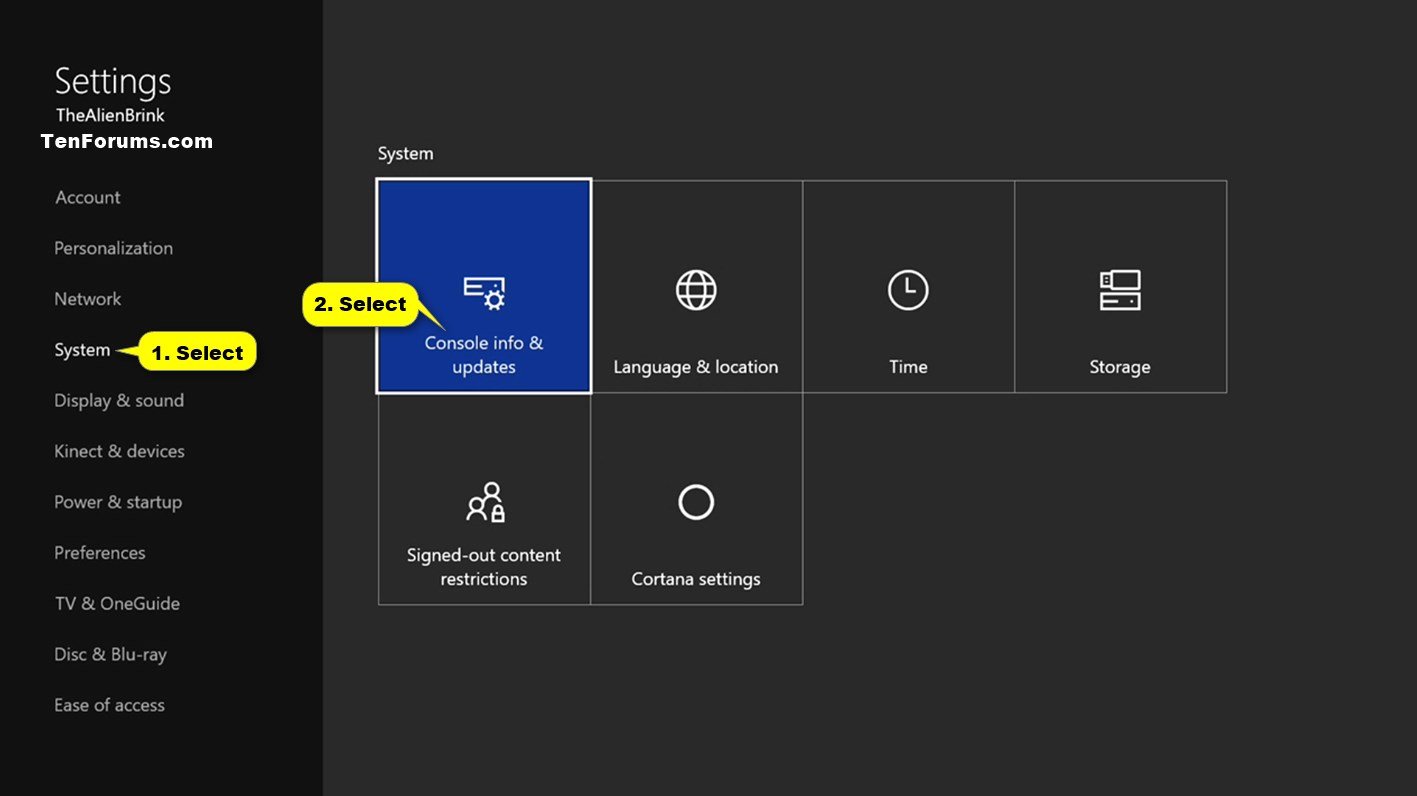This screenshot has width=1417, height=796.
Task: Click the Cortana circle icon
Action: (696, 502)
